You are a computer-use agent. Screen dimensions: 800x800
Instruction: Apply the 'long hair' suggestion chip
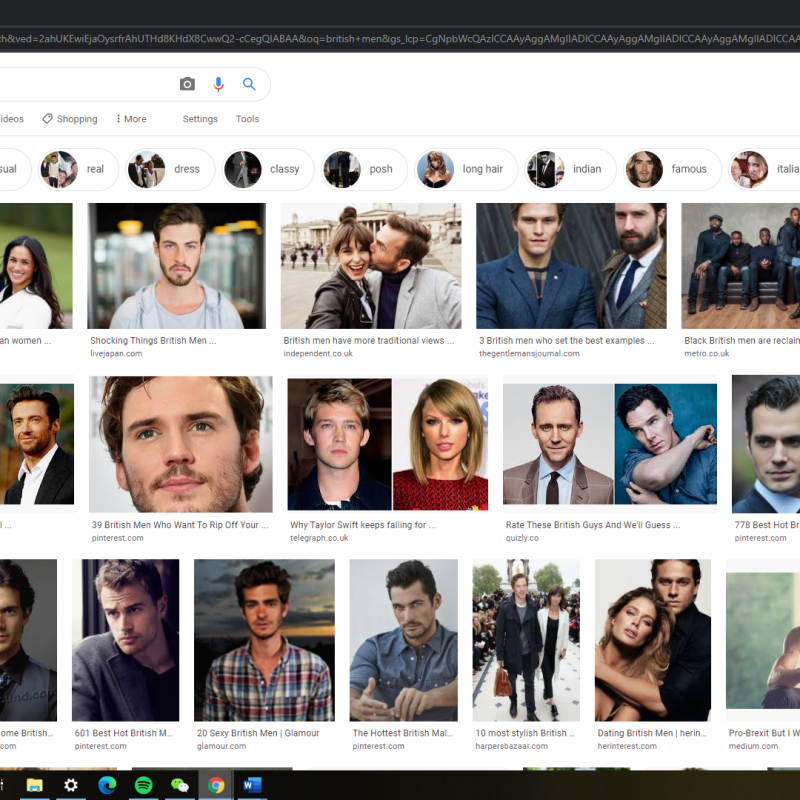(466, 170)
